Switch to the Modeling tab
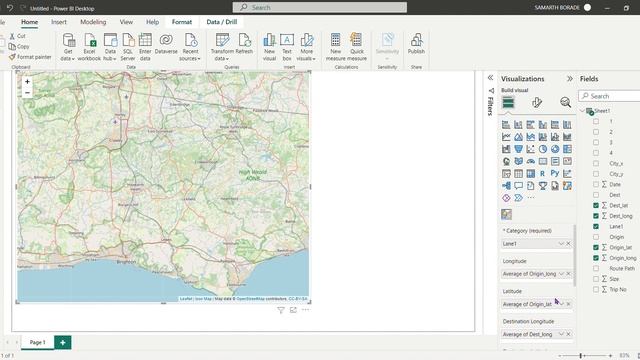Image resolution: width=640 pixels, height=360 pixels. [93, 22]
